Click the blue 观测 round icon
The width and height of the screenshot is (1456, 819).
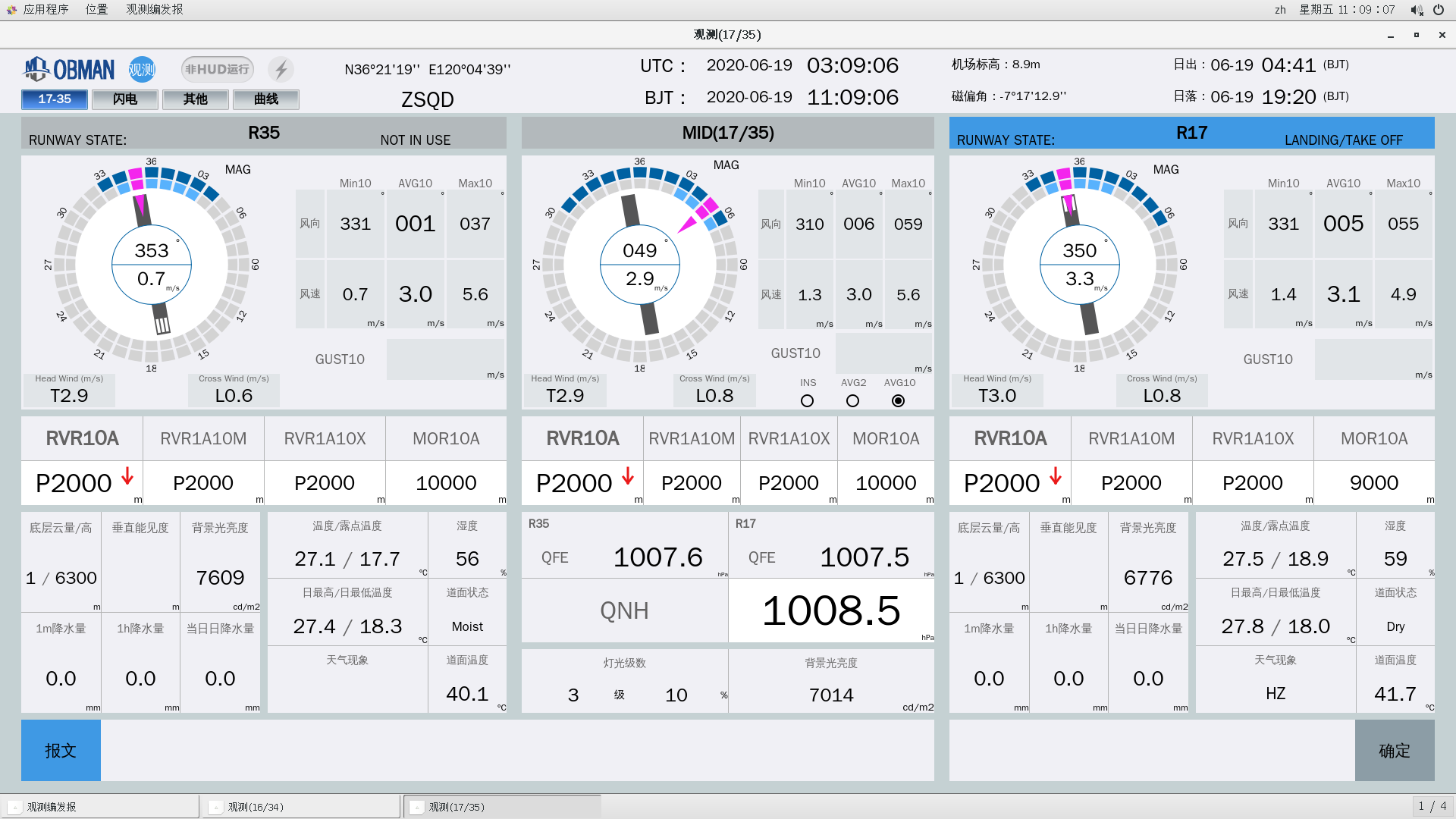142,70
